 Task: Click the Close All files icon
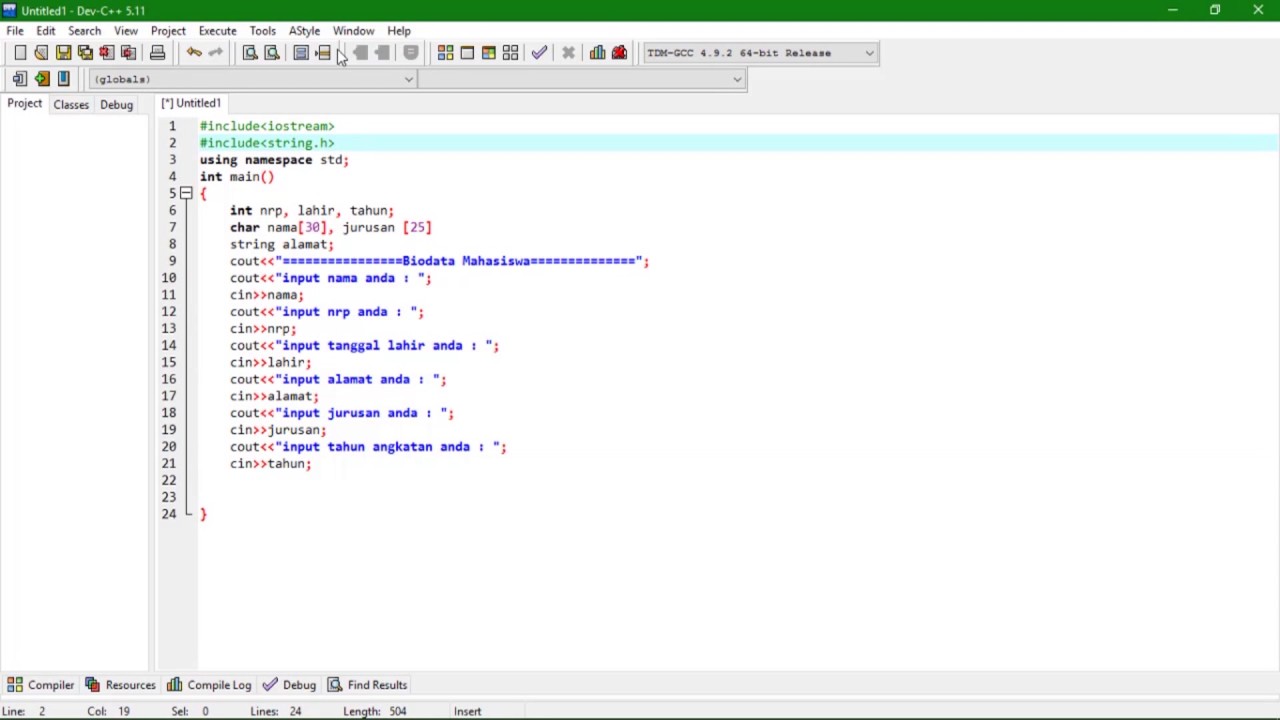coord(128,53)
